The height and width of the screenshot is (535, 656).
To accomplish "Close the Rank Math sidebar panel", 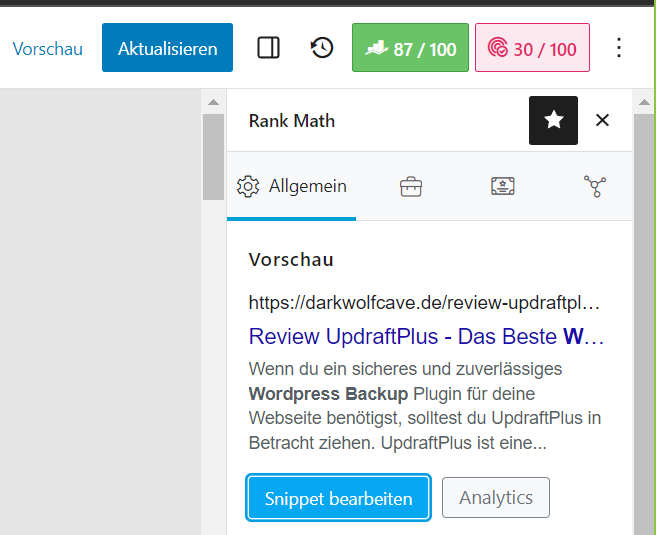I will 602,120.
